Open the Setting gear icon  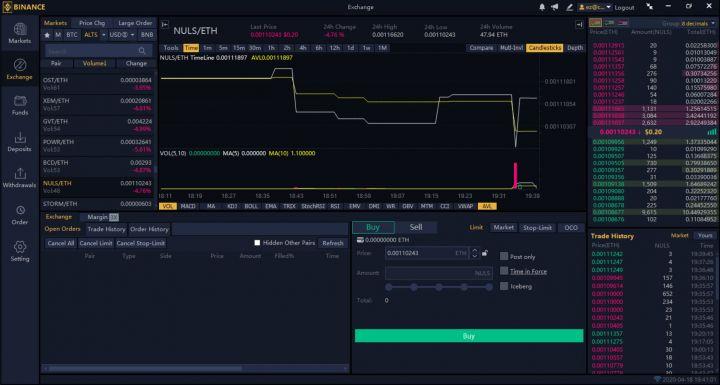(20, 247)
